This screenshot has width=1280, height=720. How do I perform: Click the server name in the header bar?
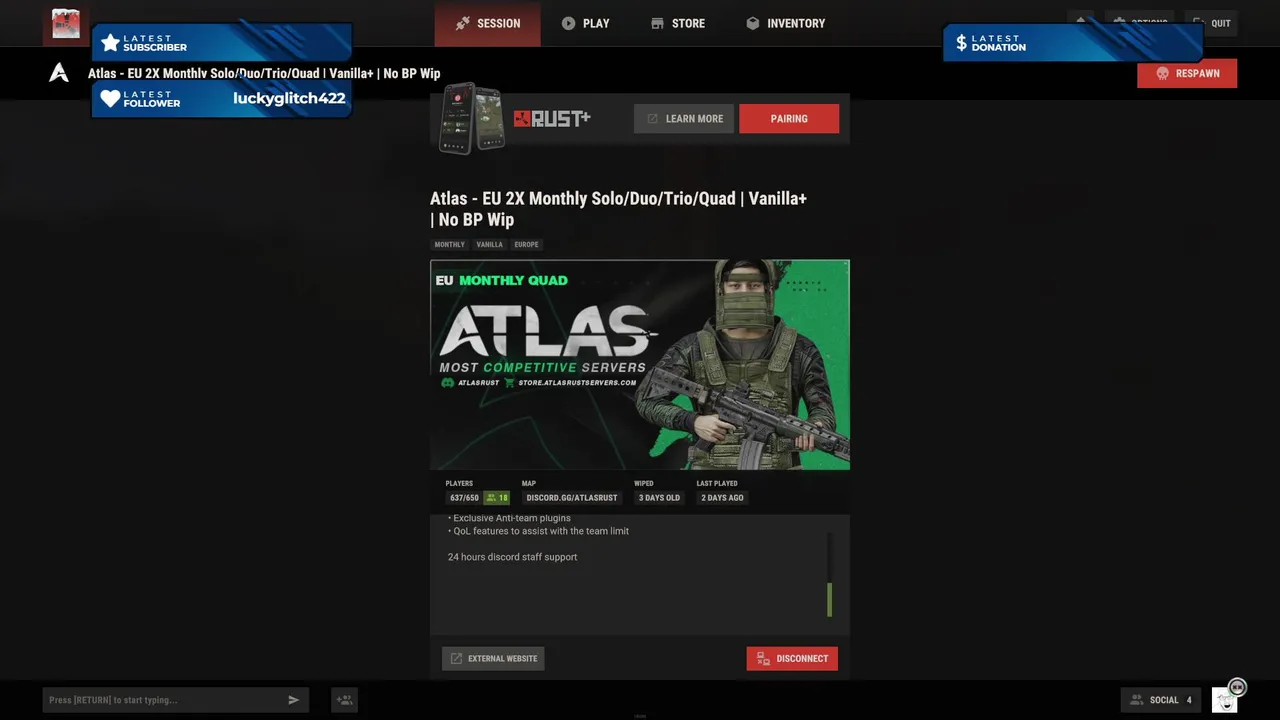(264, 73)
